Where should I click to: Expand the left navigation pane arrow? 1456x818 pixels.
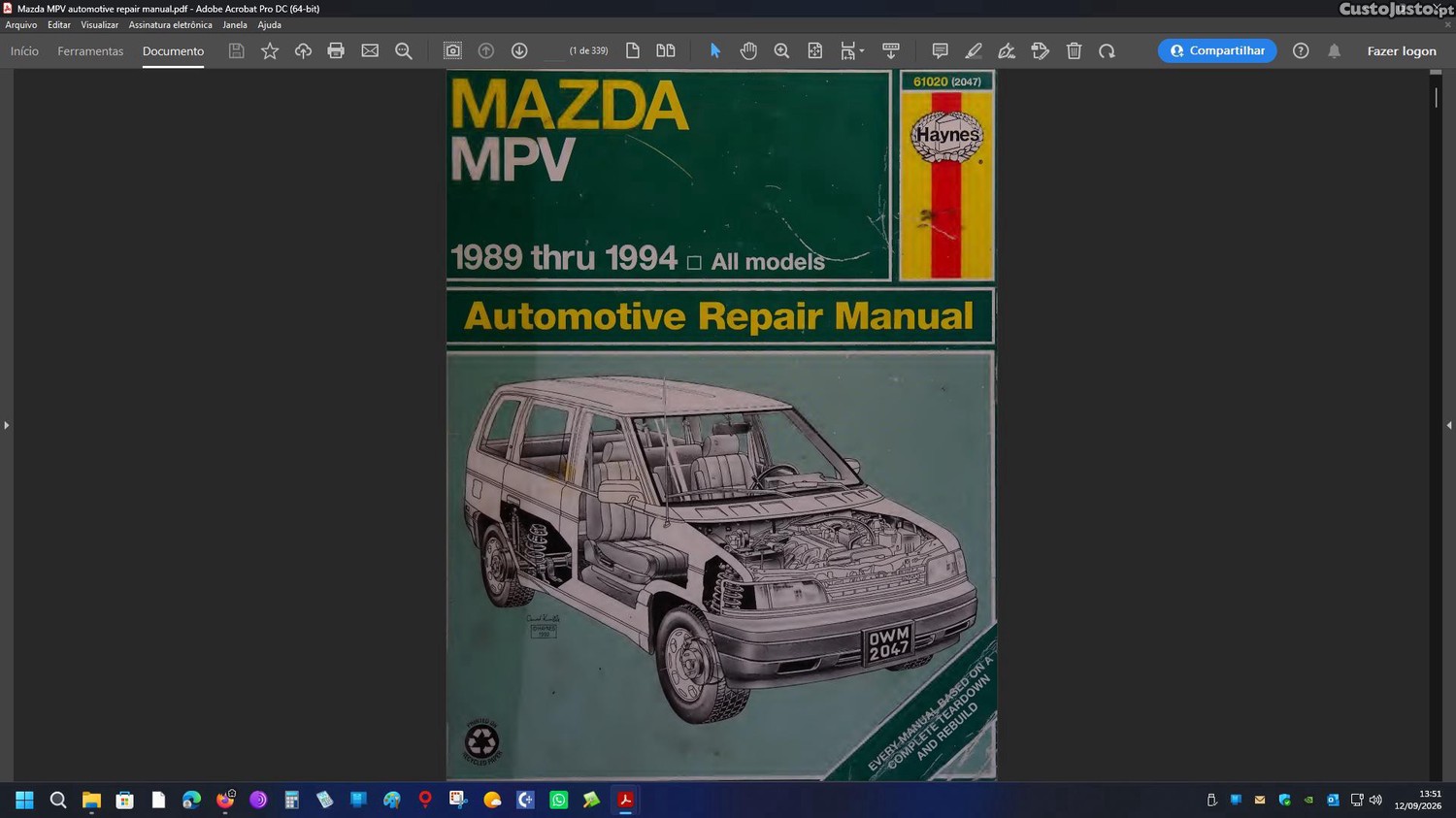[6, 425]
